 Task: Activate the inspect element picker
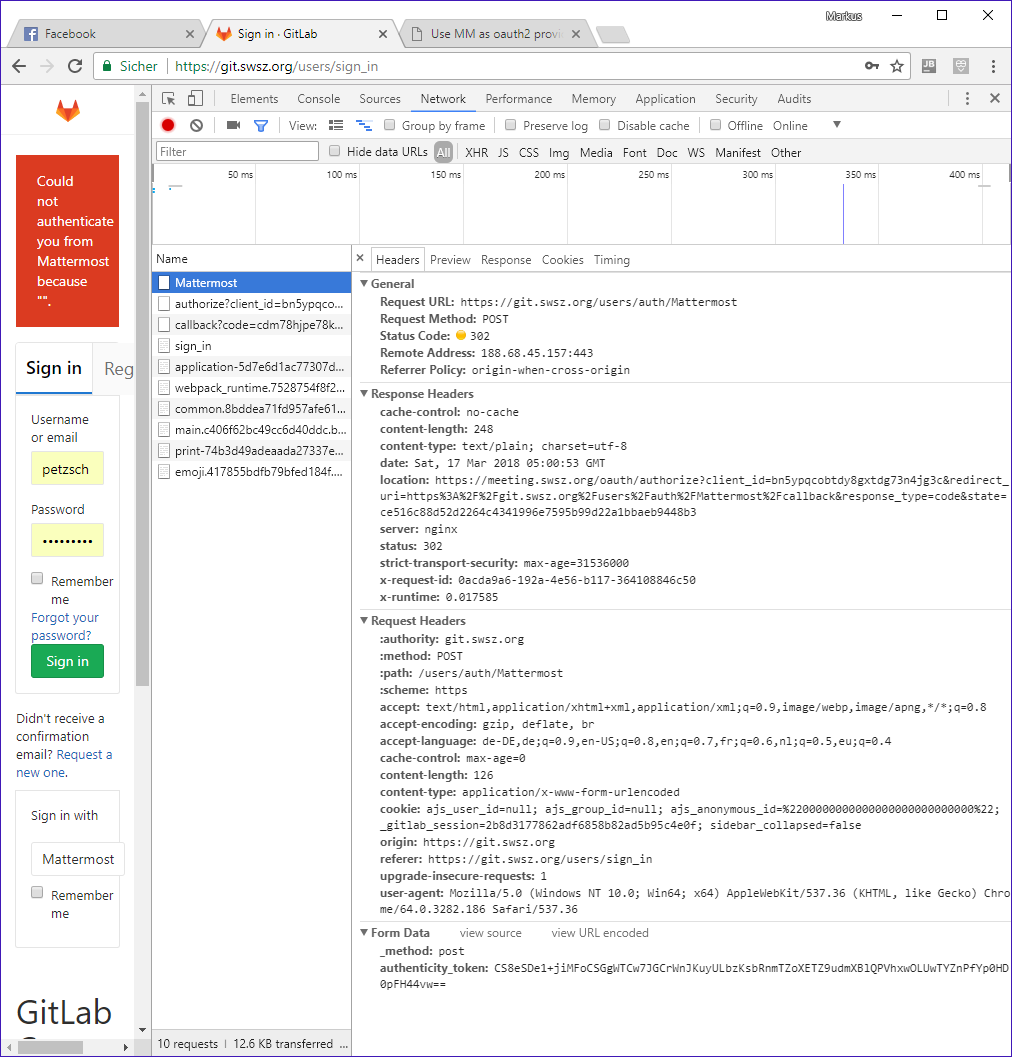pyautogui.click(x=169, y=98)
